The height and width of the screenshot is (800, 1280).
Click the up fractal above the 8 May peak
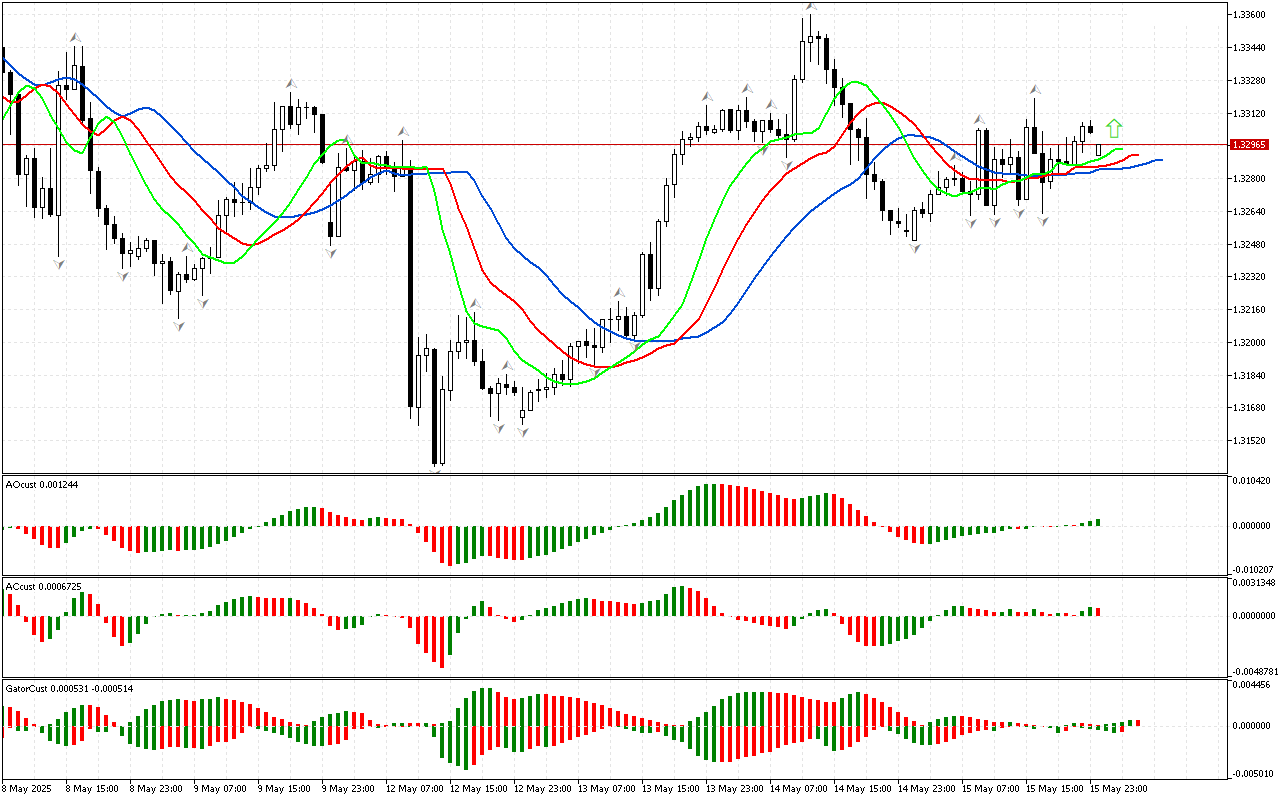pos(74,37)
